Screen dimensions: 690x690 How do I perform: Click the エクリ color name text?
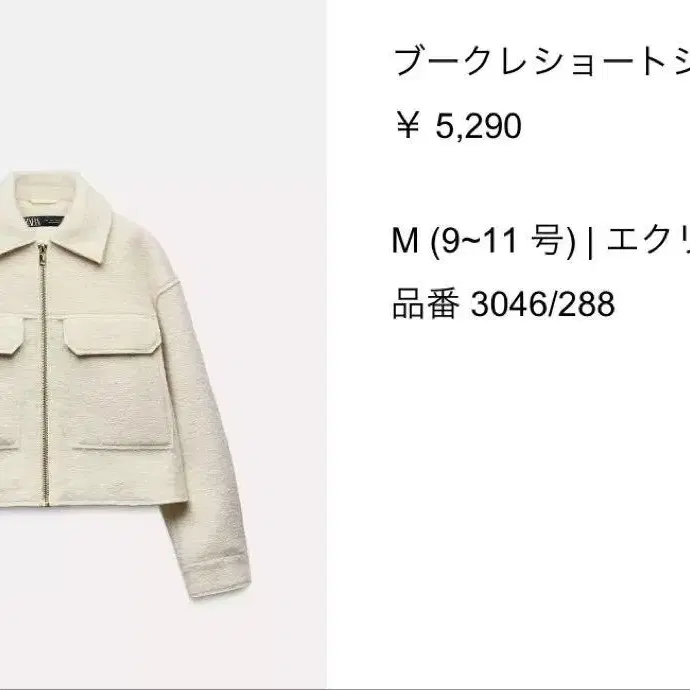point(648,240)
